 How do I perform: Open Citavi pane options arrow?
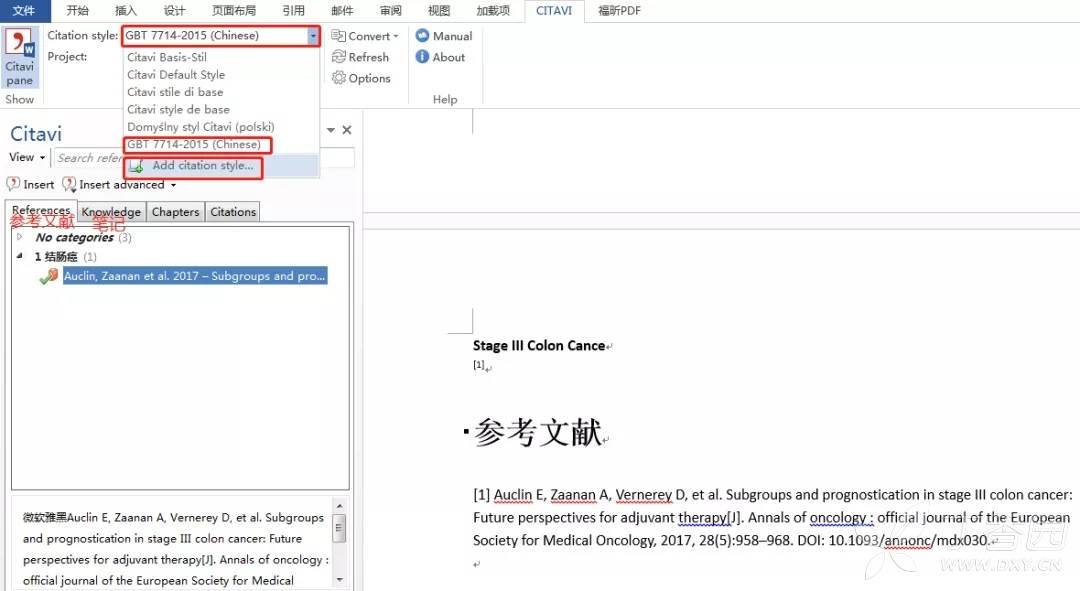(x=331, y=129)
